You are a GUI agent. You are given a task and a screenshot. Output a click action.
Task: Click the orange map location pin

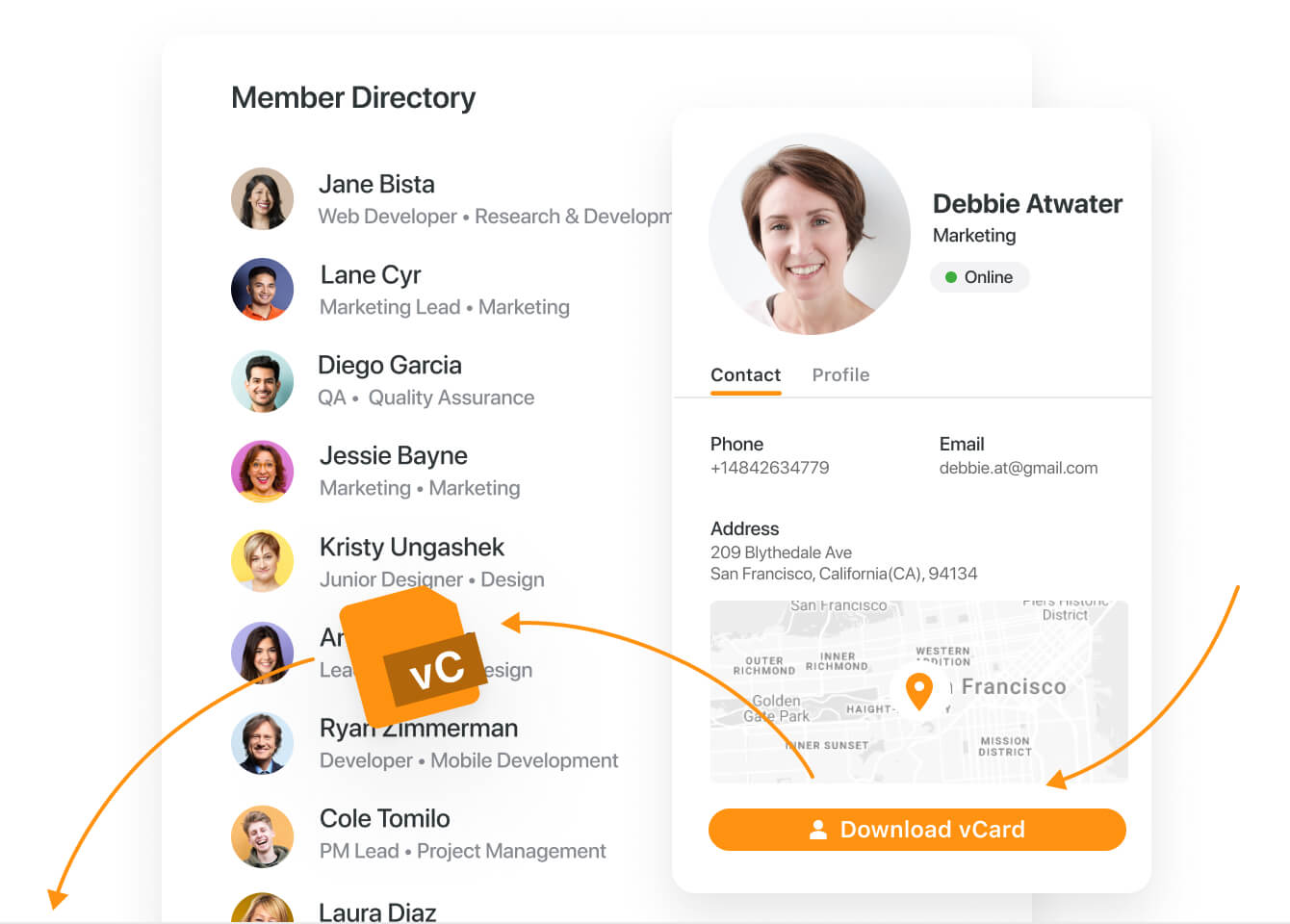coord(919,691)
